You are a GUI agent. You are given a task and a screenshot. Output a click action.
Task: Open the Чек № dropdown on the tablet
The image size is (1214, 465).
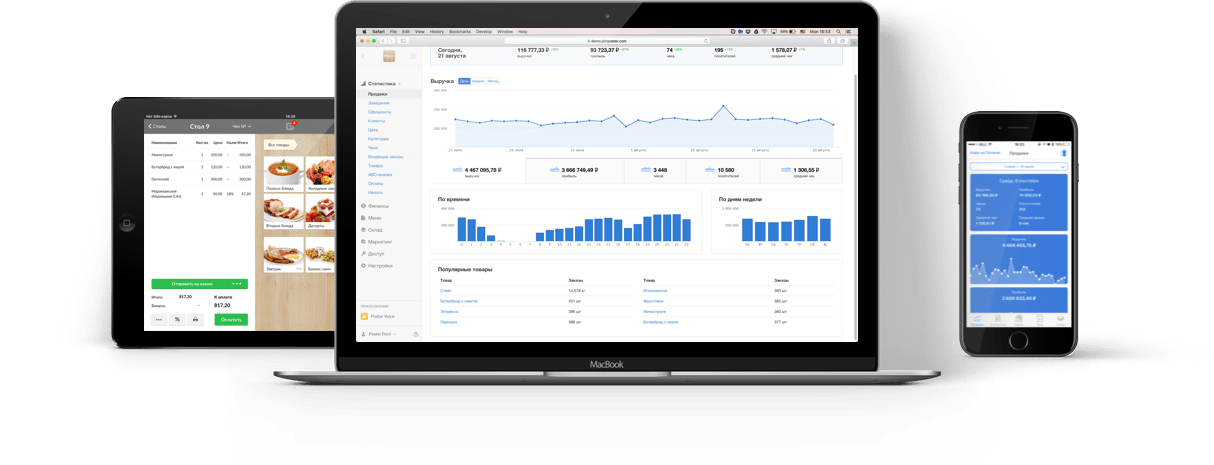(241, 127)
